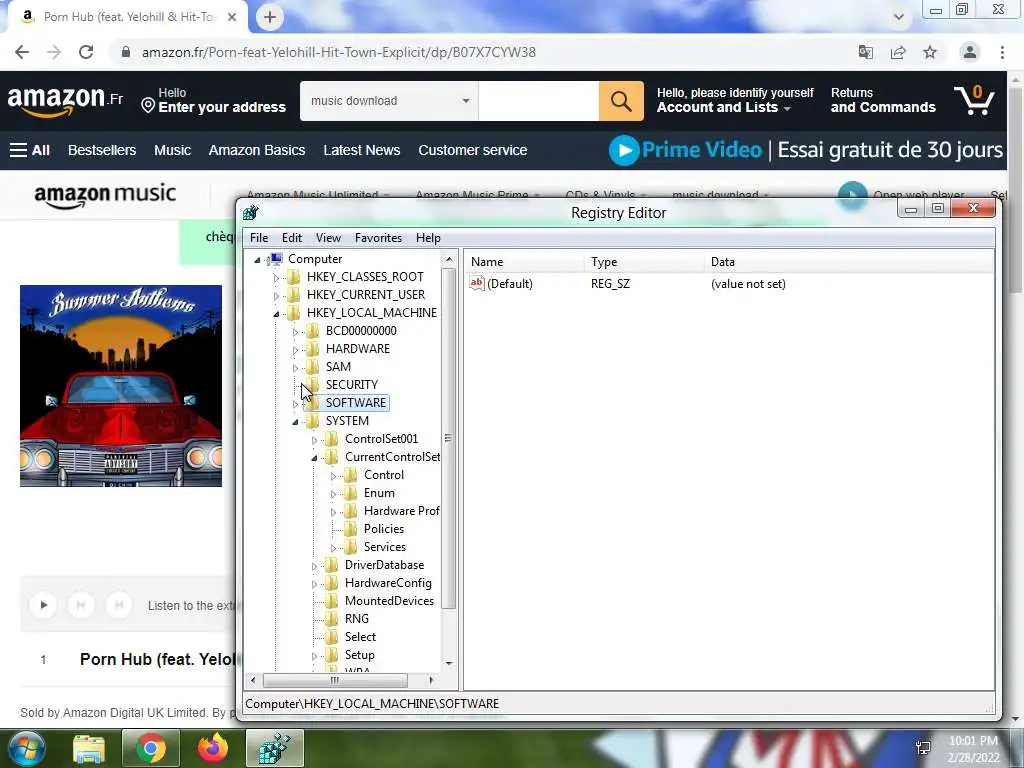Click the Amazon search magnifier button

pyautogui.click(x=621, y=101)
